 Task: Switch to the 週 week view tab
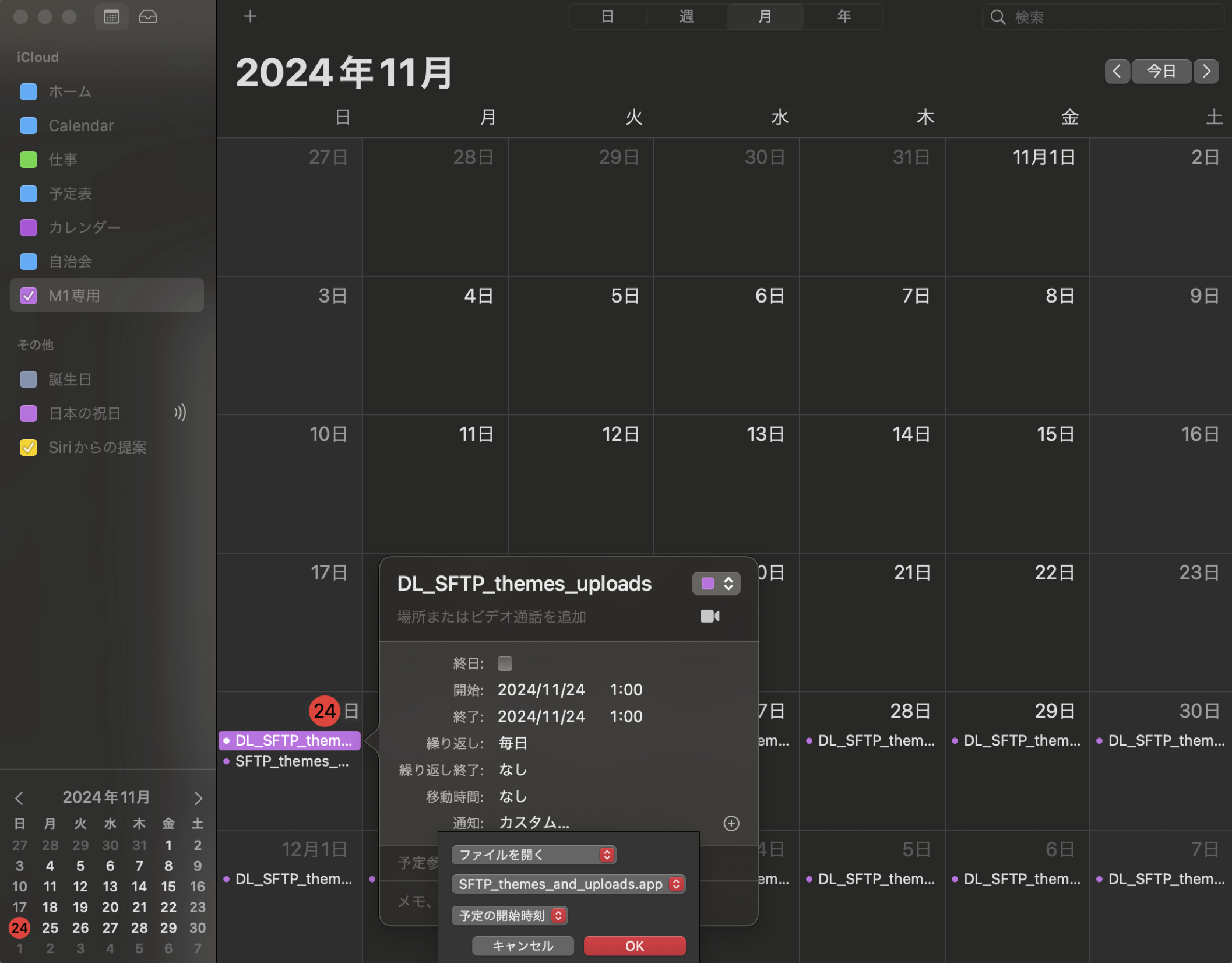click(x=687, y=16)
